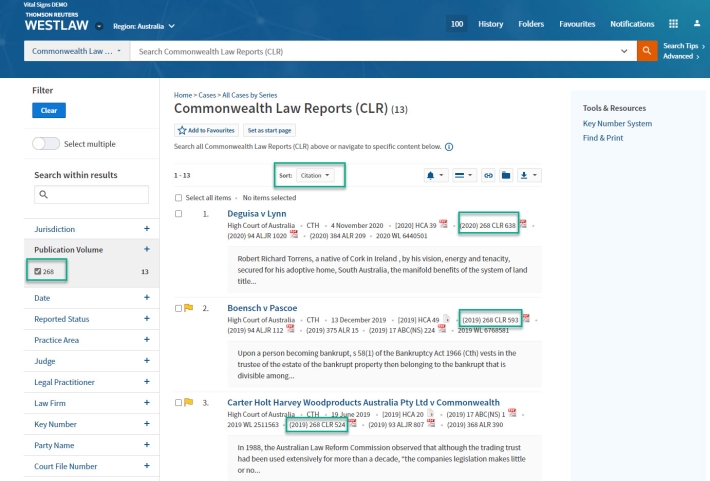Focus the Search Commonwealth Law Reports field
Viewport: 710px width, 481px height.
pos(383,51)
